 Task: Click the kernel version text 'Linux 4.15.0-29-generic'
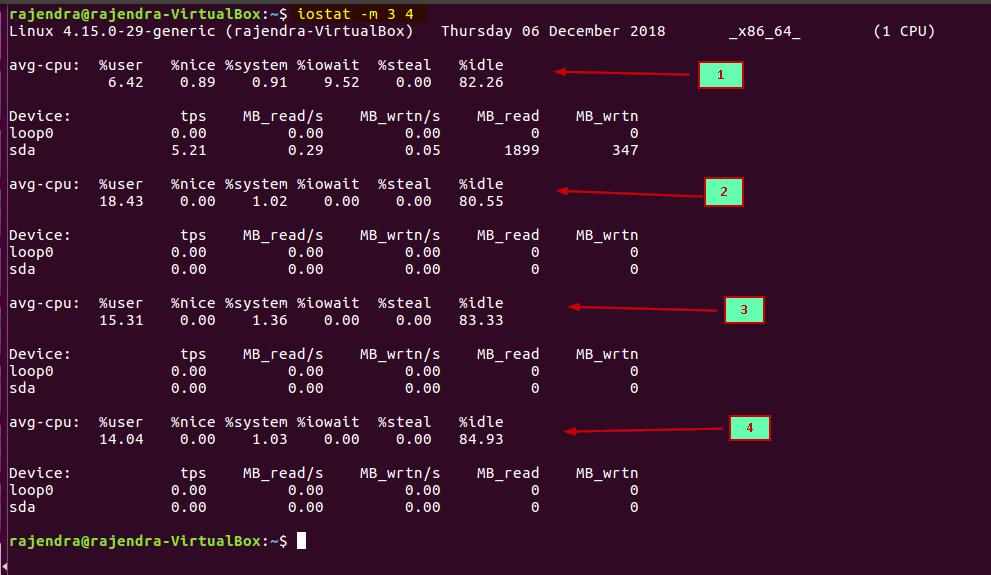coord(112,32)
